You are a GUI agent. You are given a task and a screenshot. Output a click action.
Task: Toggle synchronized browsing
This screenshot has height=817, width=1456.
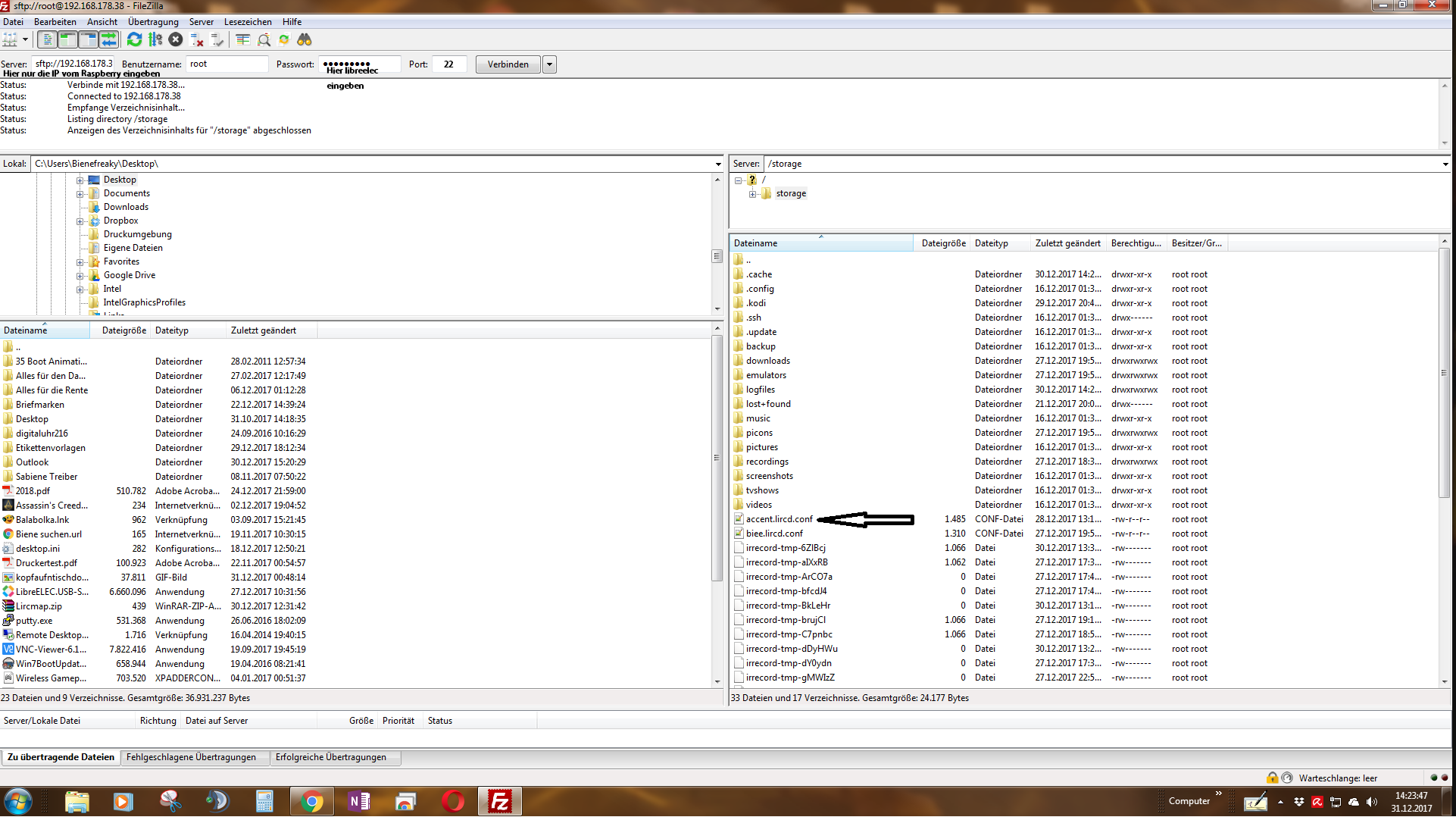[x=284, y=39]
